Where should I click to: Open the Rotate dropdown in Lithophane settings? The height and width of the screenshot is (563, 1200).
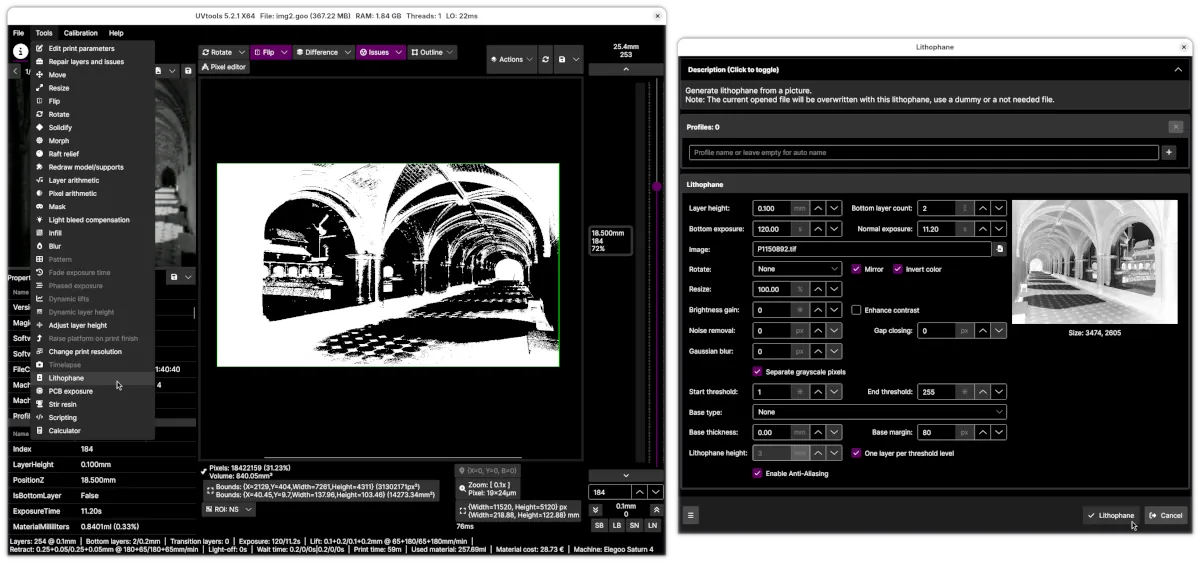pos(797,269)
